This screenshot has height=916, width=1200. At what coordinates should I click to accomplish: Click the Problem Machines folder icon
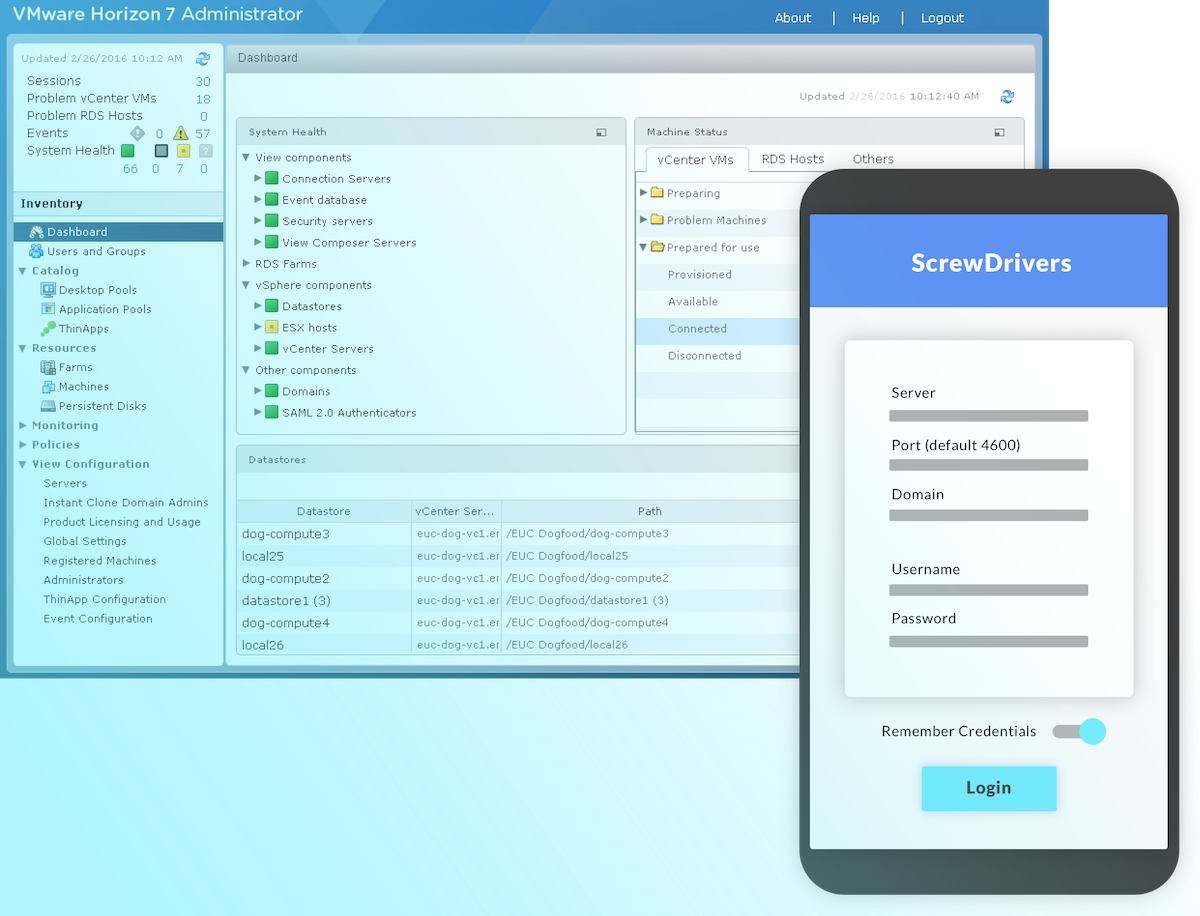pos(657,220)
